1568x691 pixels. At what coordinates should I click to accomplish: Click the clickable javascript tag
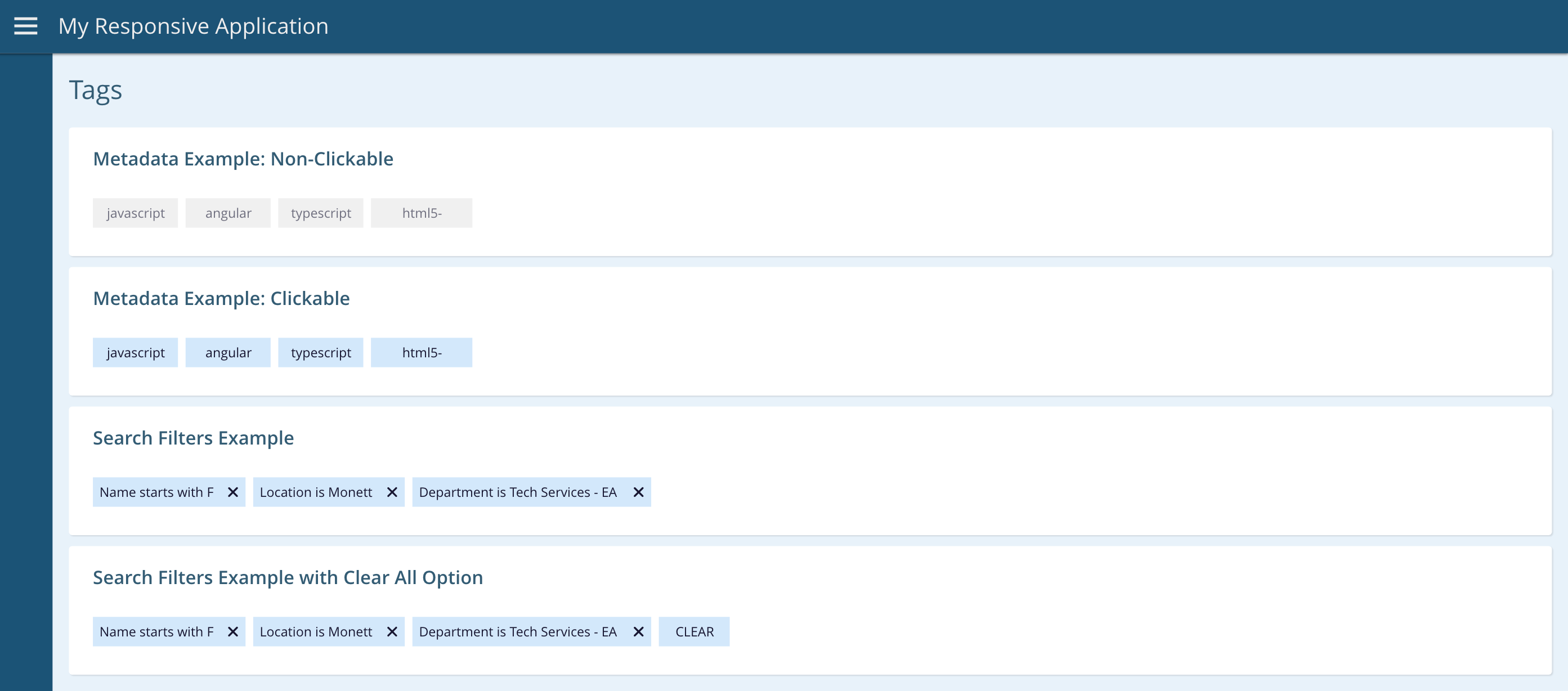135,352
